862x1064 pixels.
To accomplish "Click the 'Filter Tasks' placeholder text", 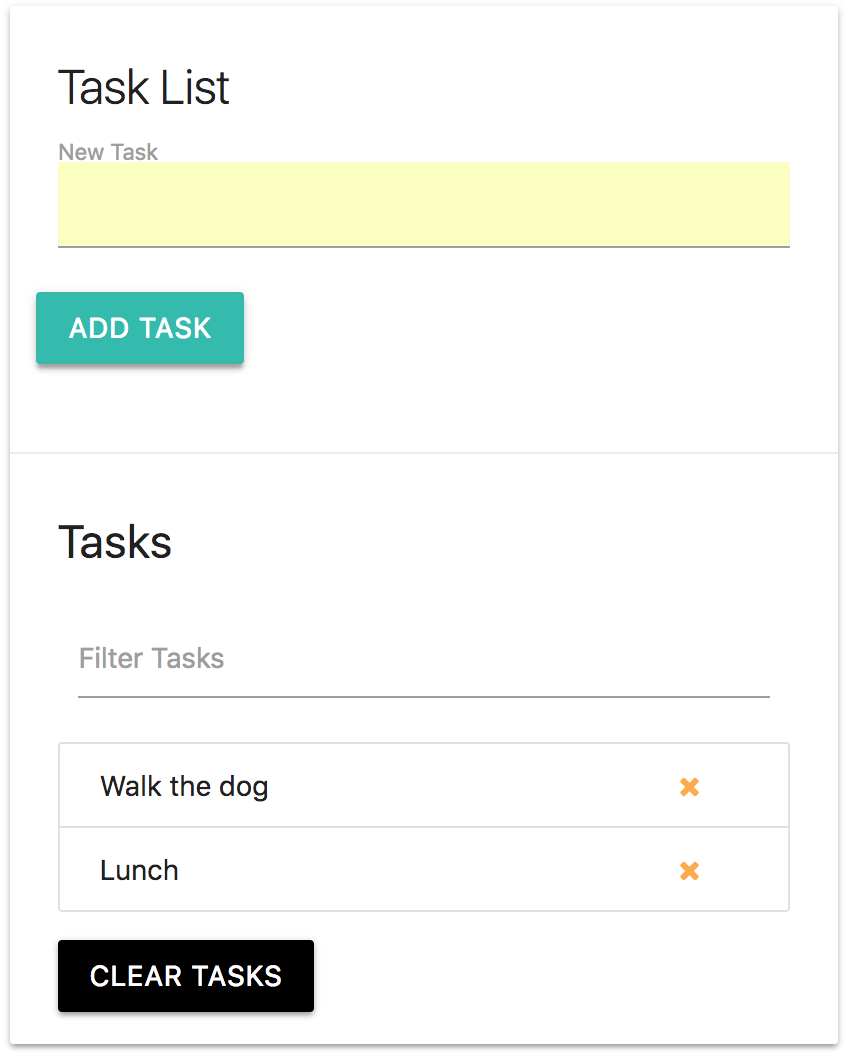I will pos(151,658).
